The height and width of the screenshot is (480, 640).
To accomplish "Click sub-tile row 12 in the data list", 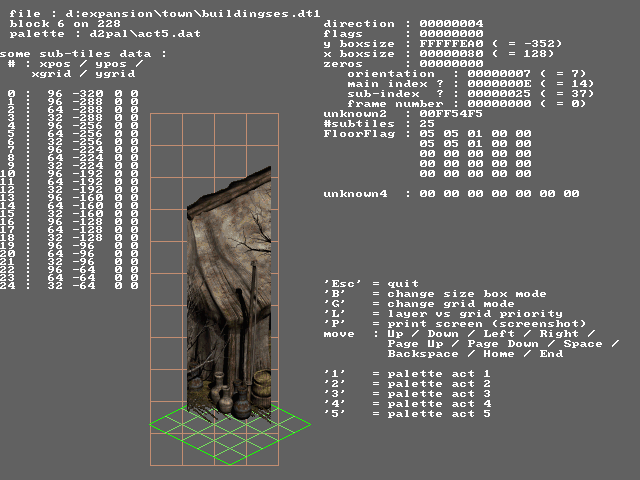I will (69, 190).
